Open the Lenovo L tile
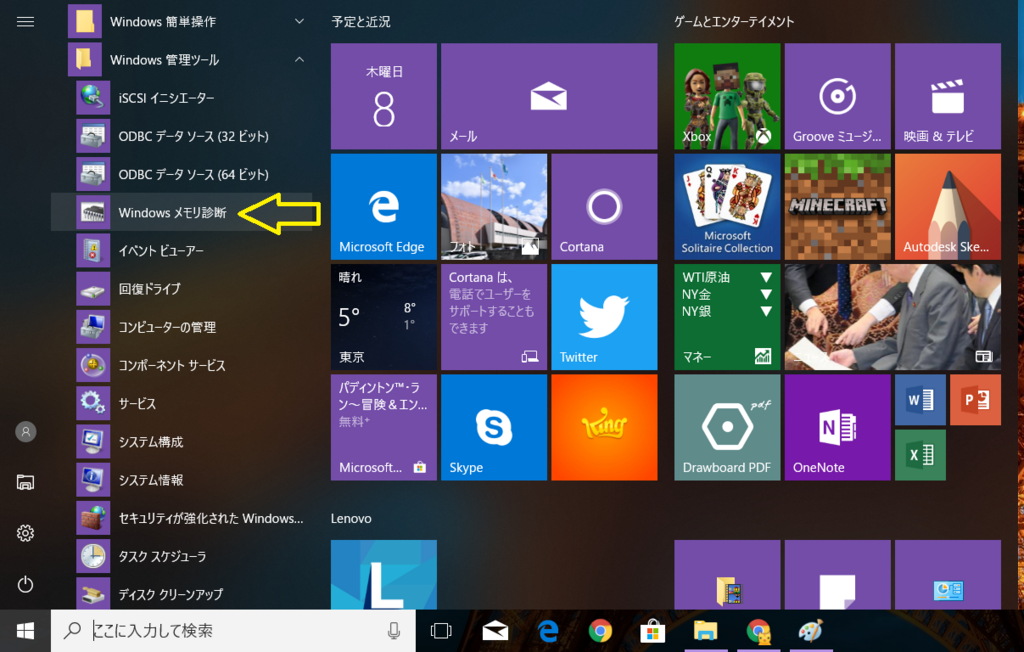This screenshot has width=1024, height=652. point(383,575)
